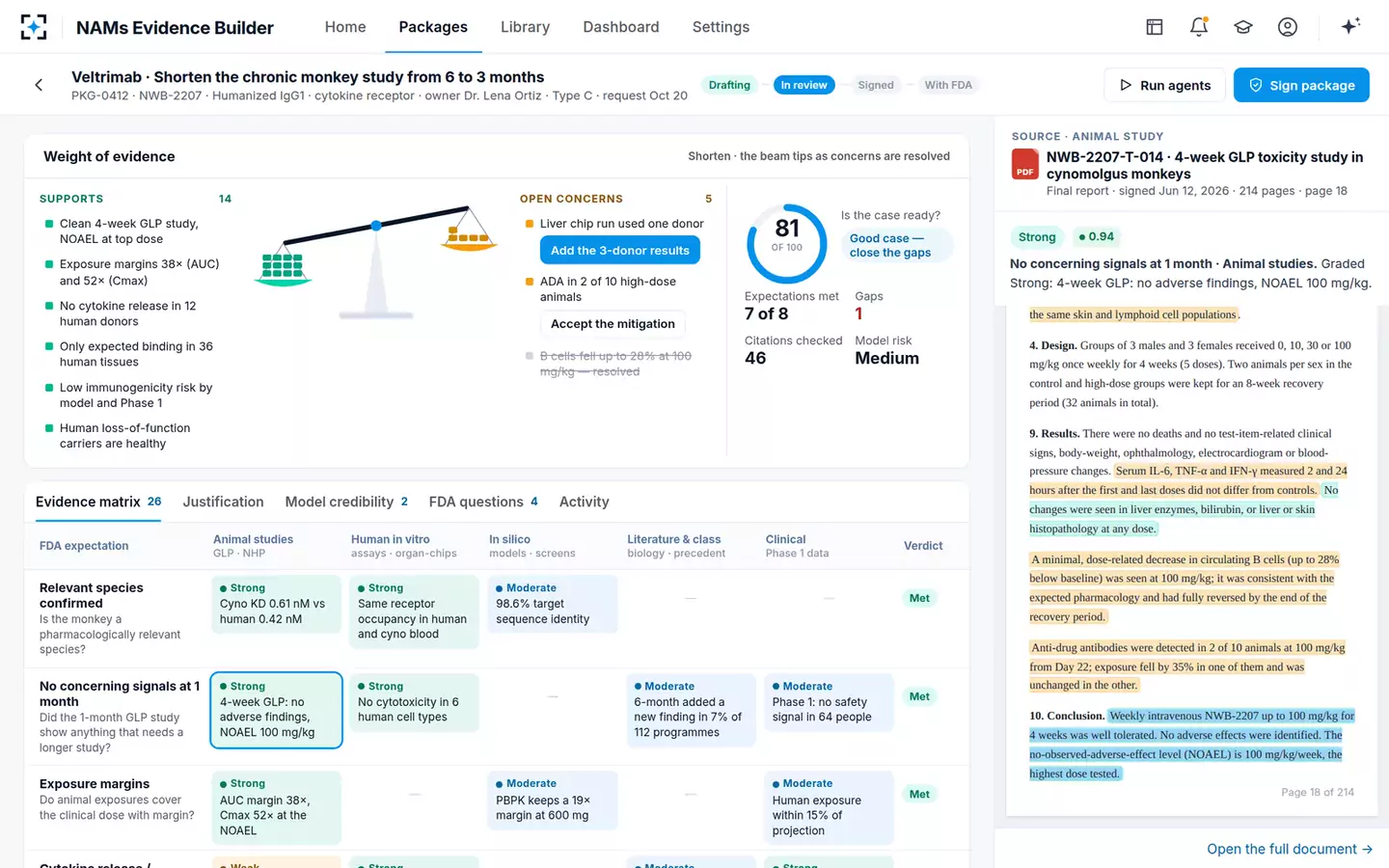
Task: Click the Open the full document link
Action: tap(1290, 849)
